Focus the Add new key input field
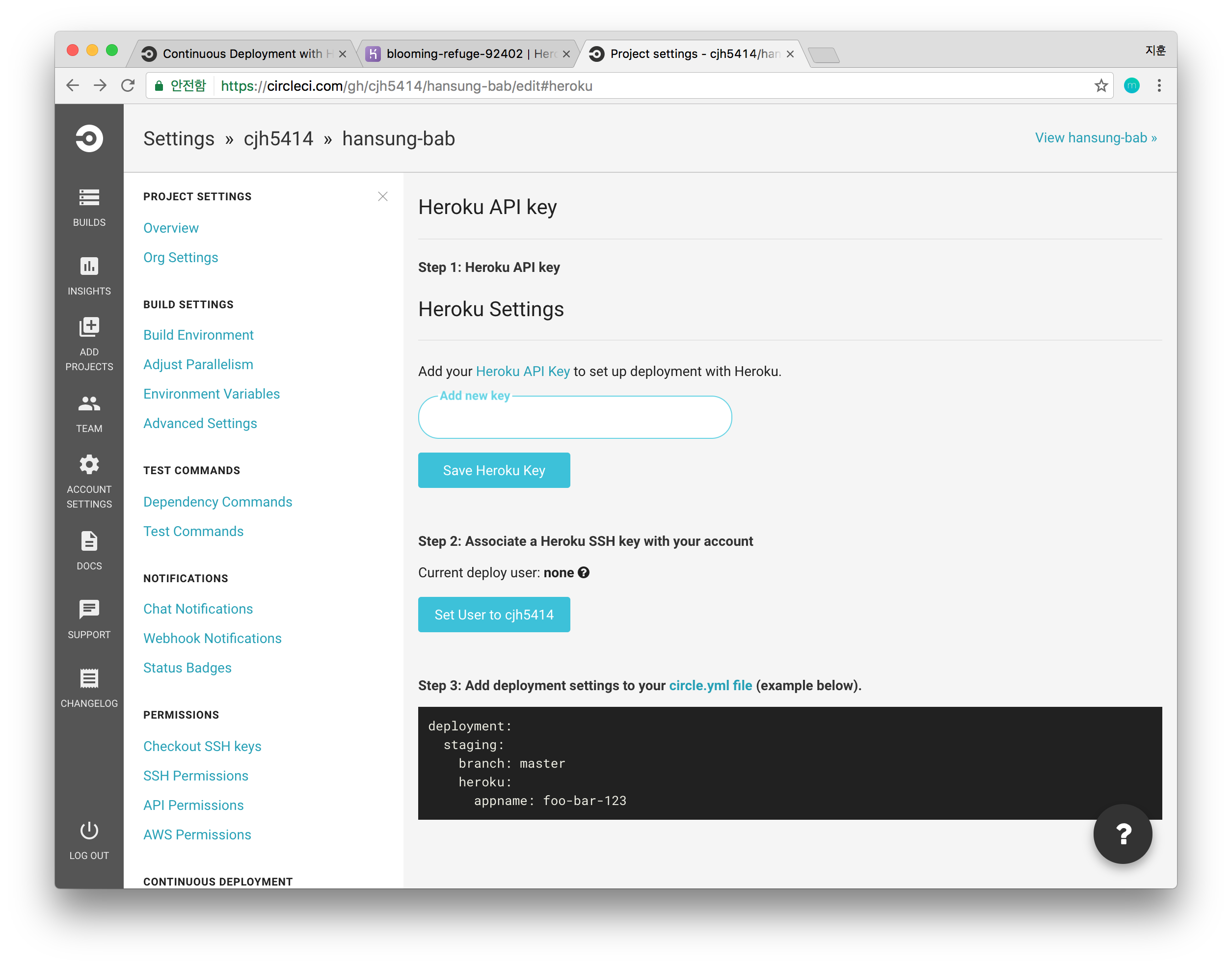The width and height of the screenshot is (1232, 967). tap(575, 418)
